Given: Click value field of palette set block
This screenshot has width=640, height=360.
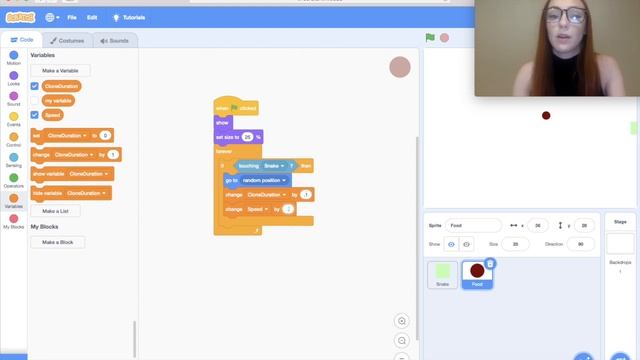Looking at the screenshot, I should pos(105,136).
